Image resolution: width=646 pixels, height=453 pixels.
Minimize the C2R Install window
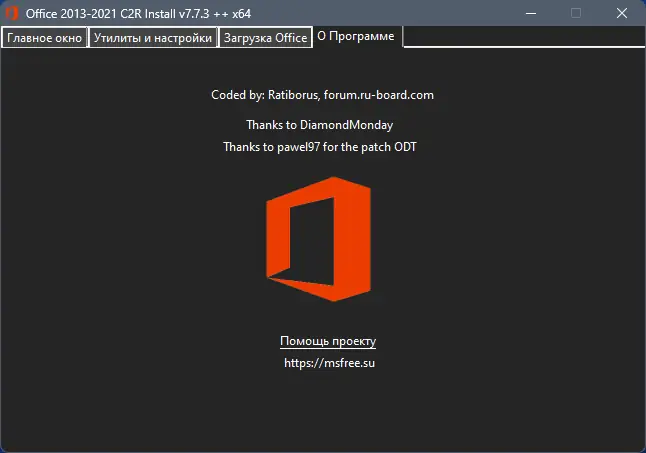[530, 13]
